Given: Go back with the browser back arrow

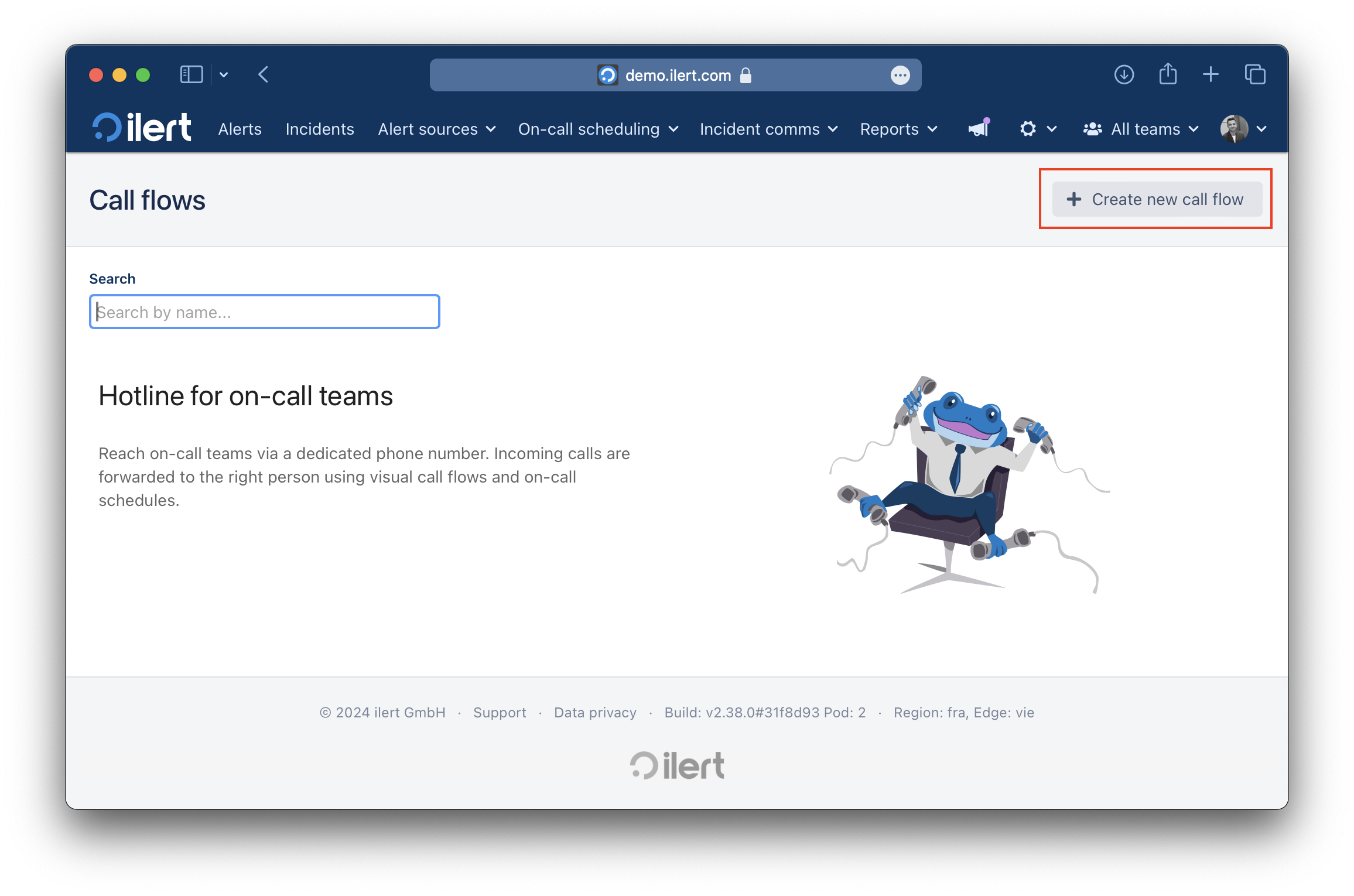Looking at the screenshot, I should pyautogui.click(x=264, y=75).
